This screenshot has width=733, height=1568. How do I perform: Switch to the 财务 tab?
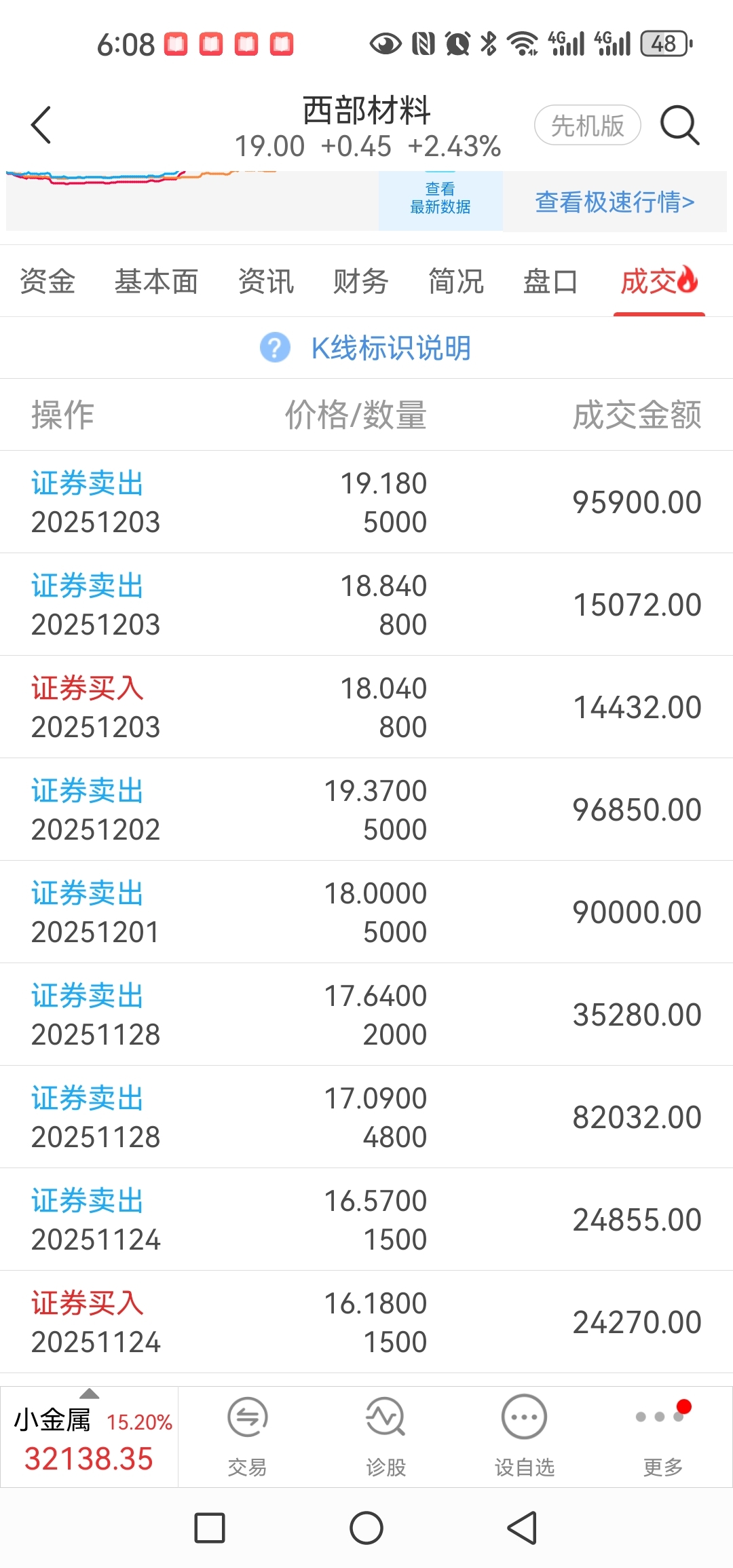pos(360,281)
